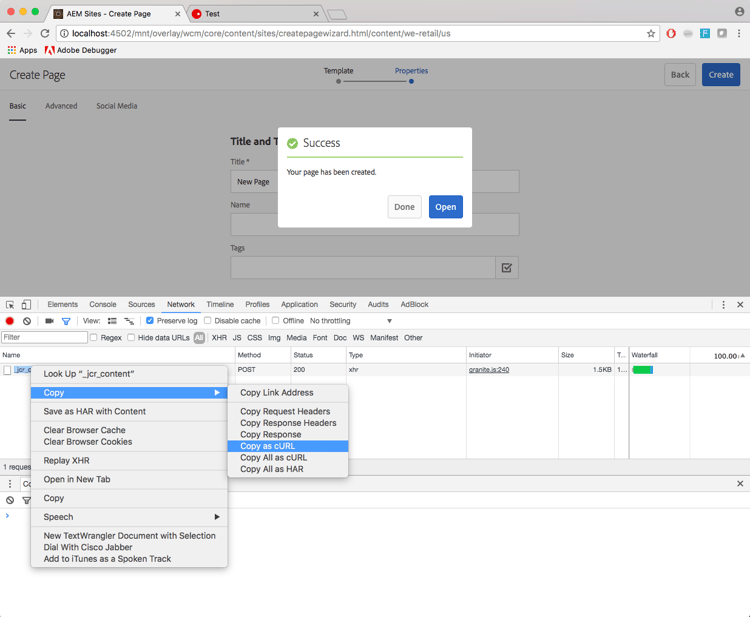Open DevTools customize three-dot menu
Screen dimensions: 750x617
pyautogui.click(x=723, y=305)
